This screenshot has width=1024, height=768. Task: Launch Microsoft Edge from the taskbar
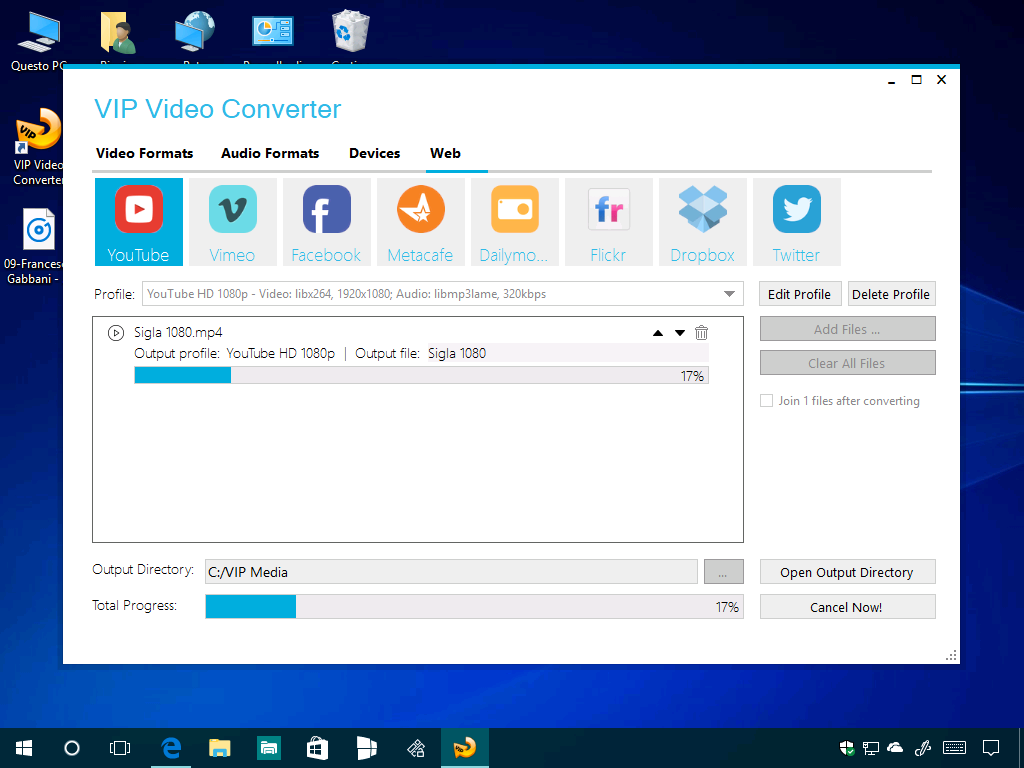pos(171,748)
